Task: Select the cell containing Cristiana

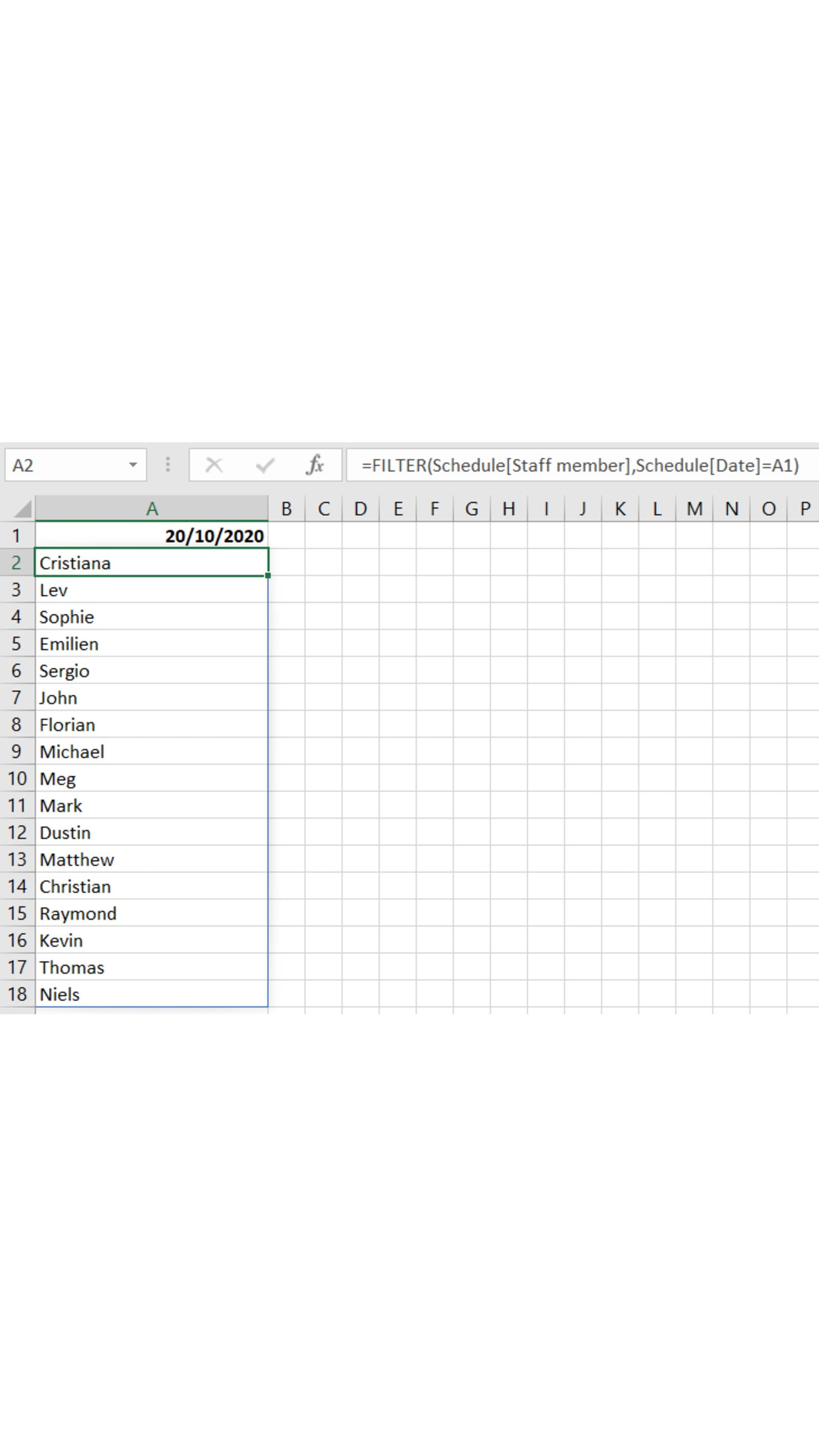Action: coord(152,563)
